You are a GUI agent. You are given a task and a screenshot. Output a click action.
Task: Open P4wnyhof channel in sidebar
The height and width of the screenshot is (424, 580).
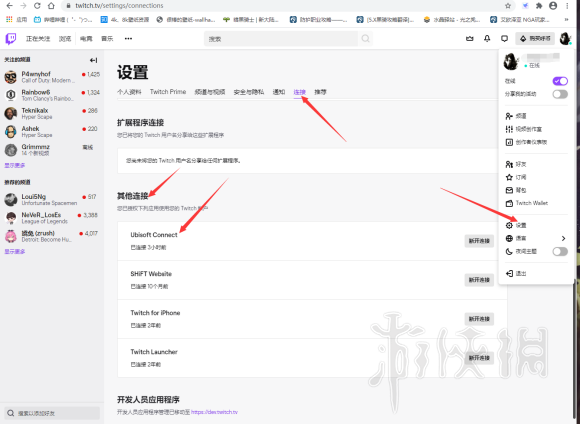click(x=52, y=77)
